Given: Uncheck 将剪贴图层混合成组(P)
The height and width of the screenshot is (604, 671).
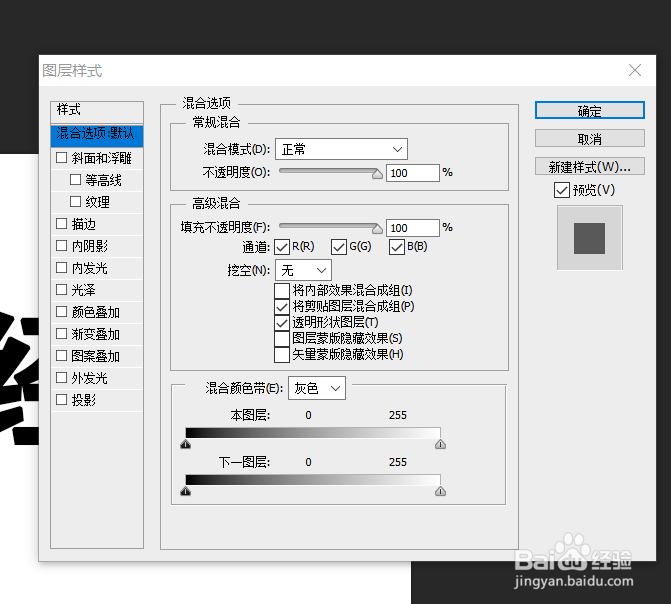Looking at the screenshot, I should (x=282, y=306).
